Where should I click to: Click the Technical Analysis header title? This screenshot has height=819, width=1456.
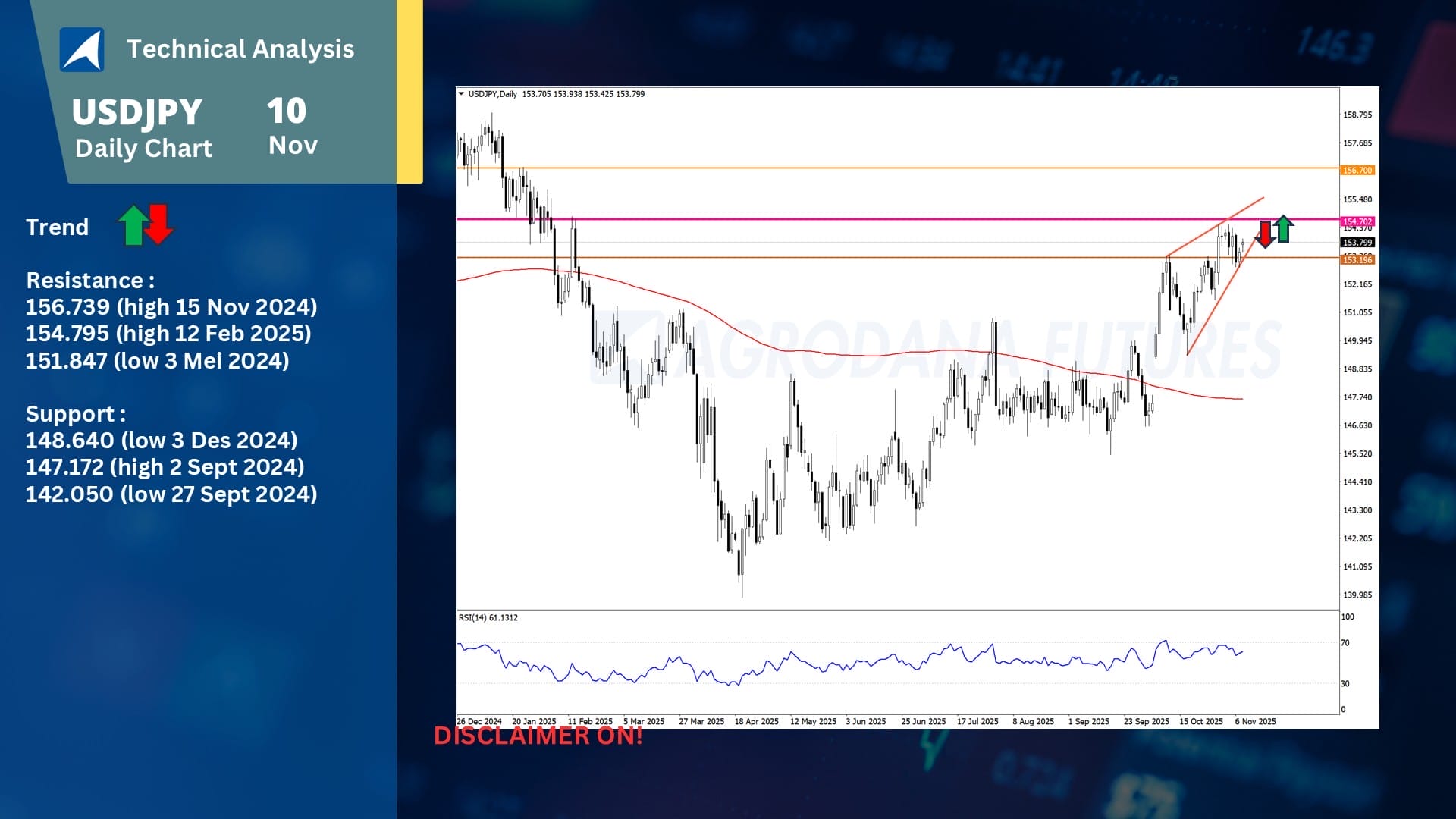[240, 49]
